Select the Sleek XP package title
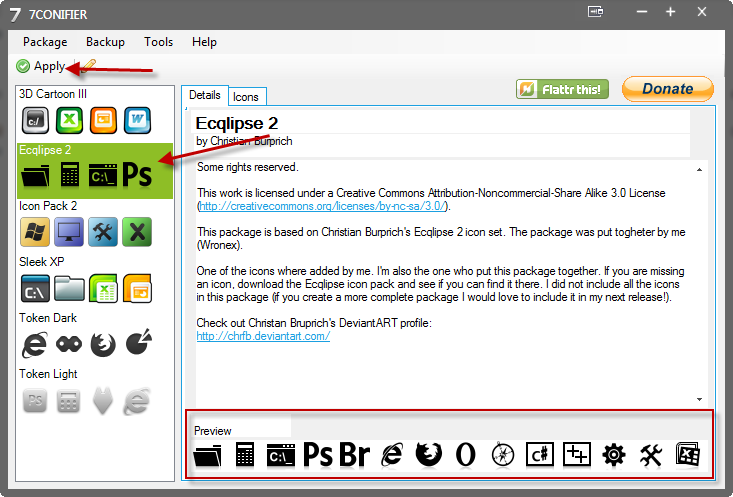 (42, 262)
